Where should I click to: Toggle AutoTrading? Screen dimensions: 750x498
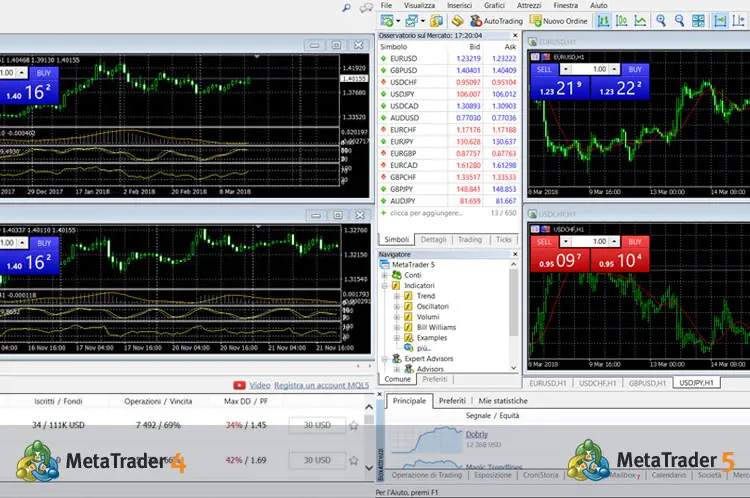(x=496, y=21)
